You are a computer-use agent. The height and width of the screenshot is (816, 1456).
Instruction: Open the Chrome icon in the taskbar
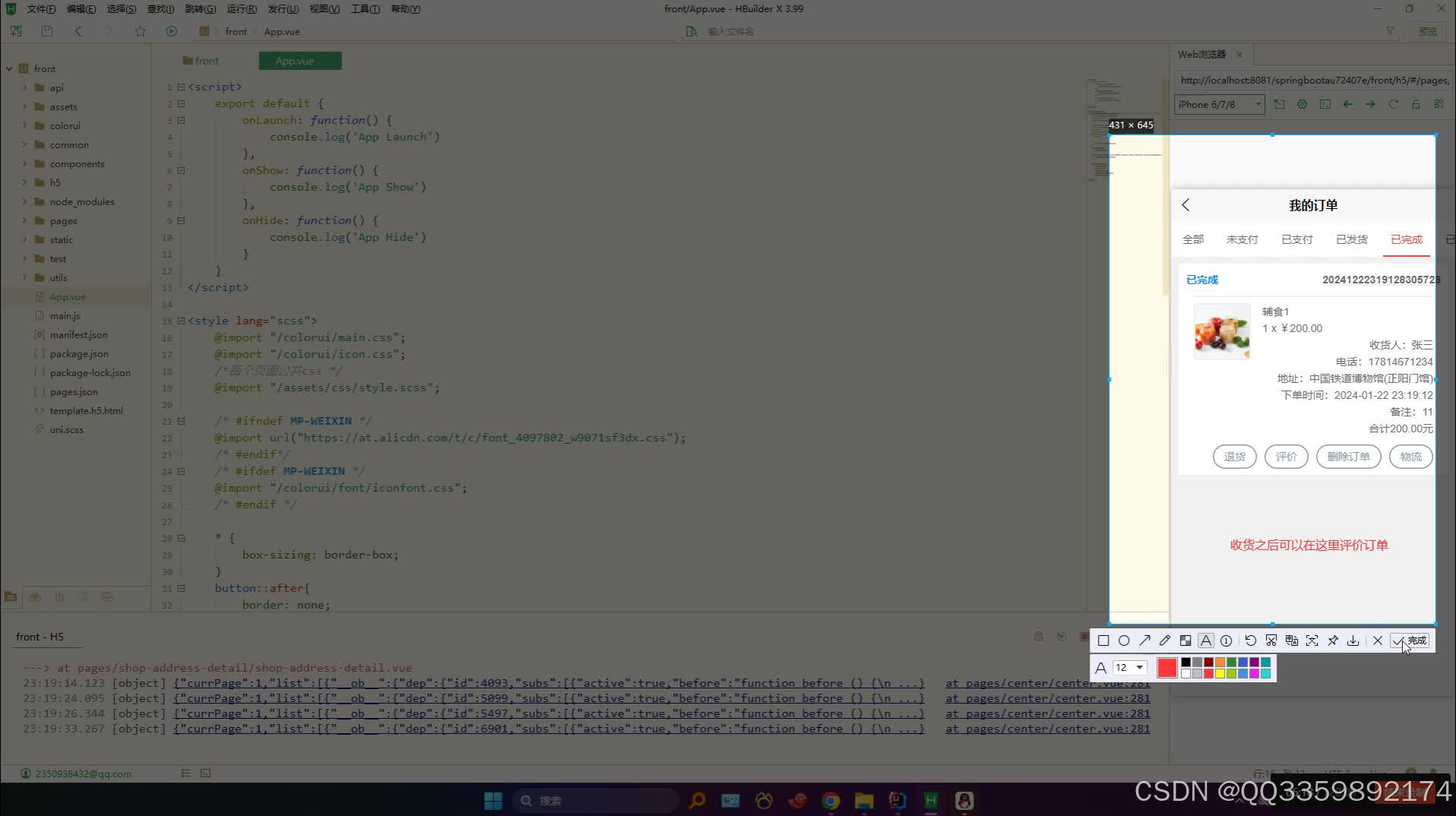831,800
